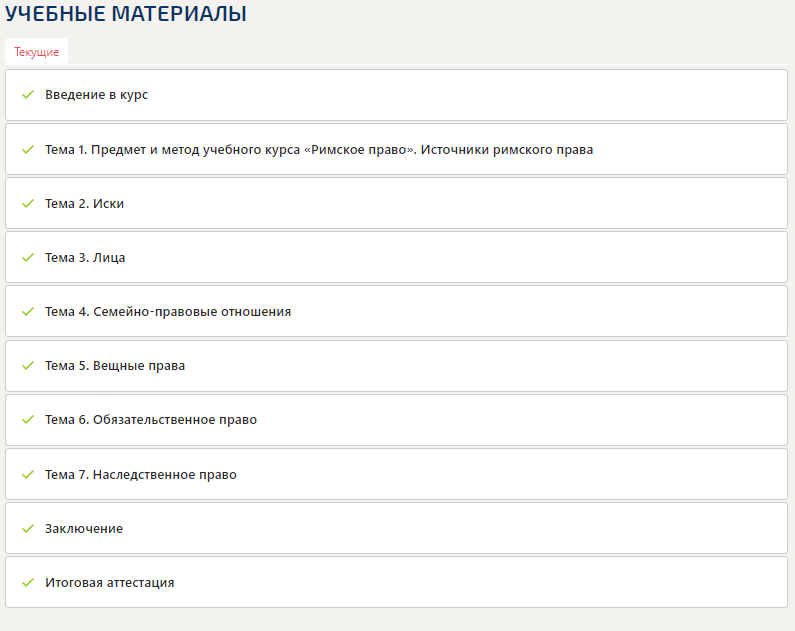Click the checkmark beside Итоговая аттестация

(28, 582)
